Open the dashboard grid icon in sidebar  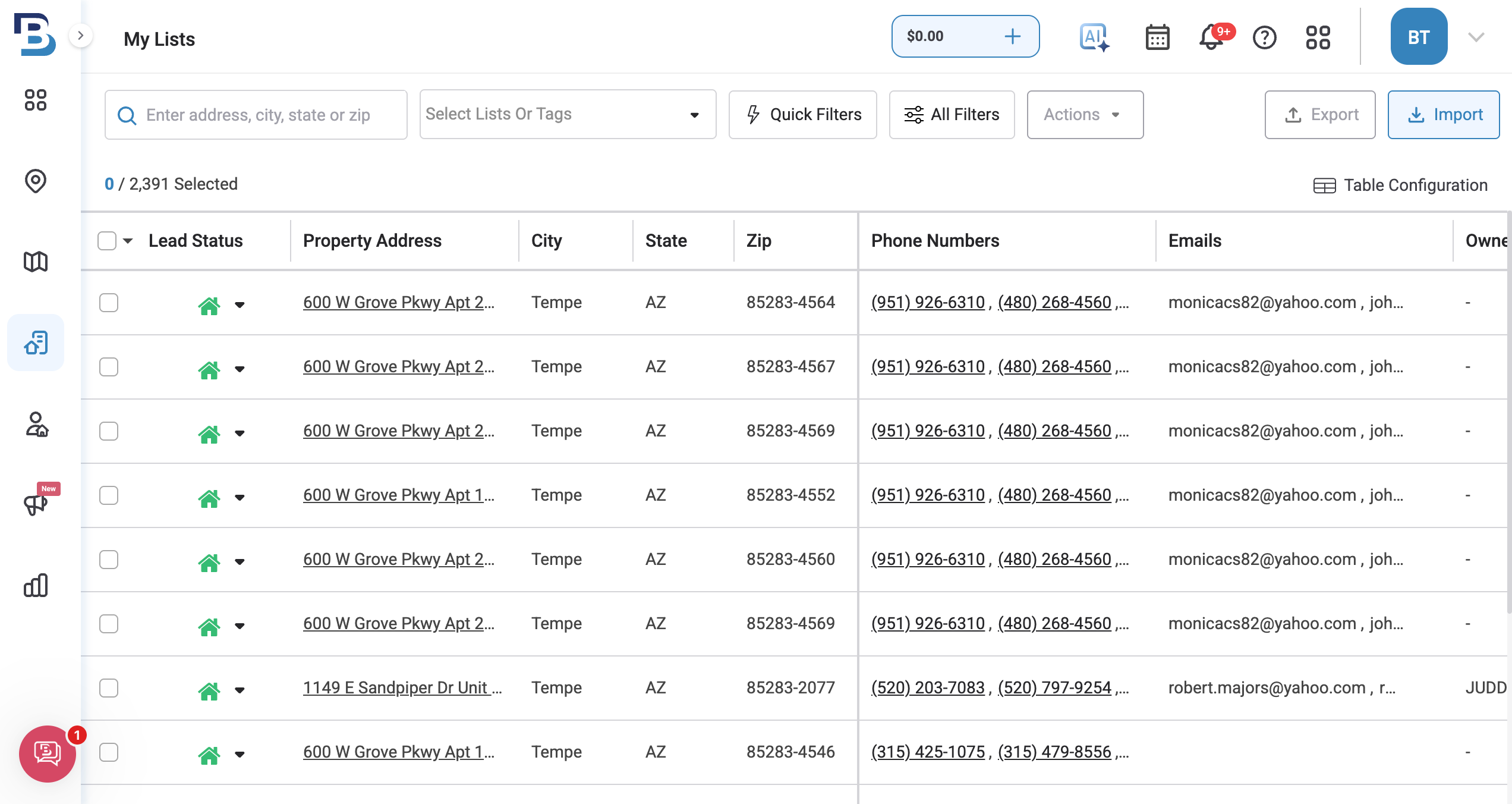coord(36,100)
